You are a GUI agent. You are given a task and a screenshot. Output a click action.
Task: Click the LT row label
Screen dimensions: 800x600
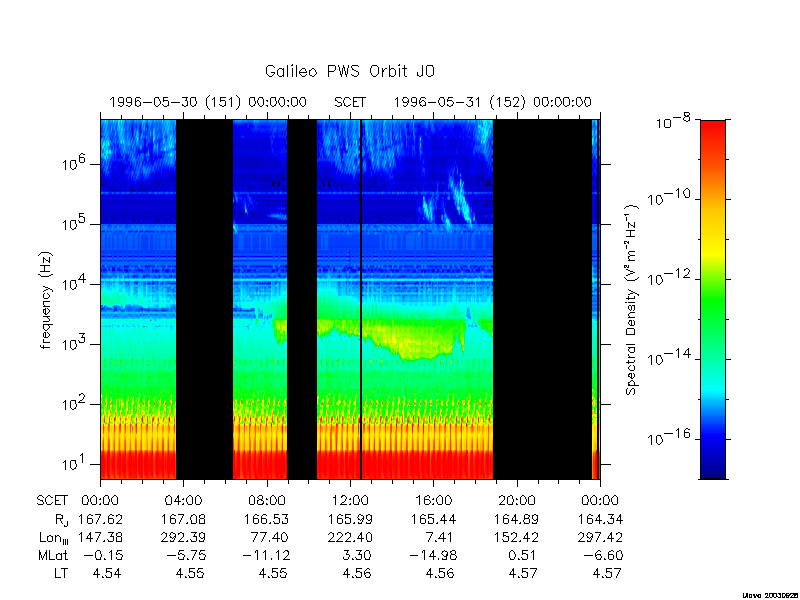pyautogui.click(x=61, y=573)
